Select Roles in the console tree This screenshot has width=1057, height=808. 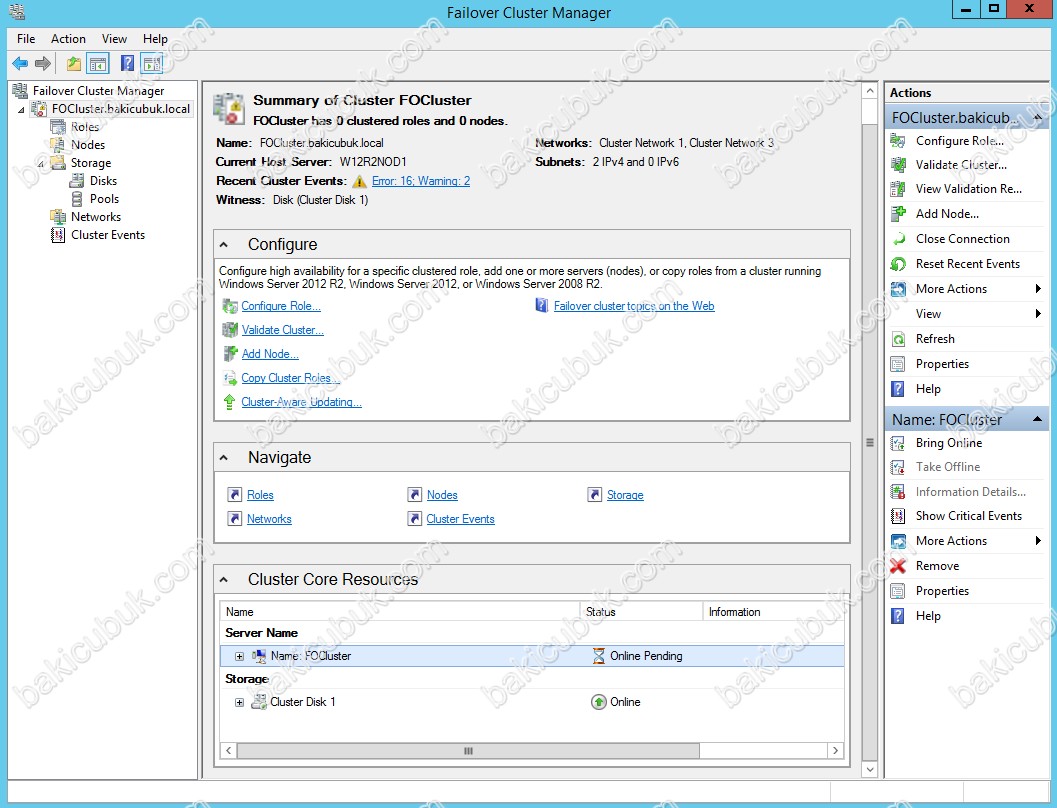click(85, 127)
